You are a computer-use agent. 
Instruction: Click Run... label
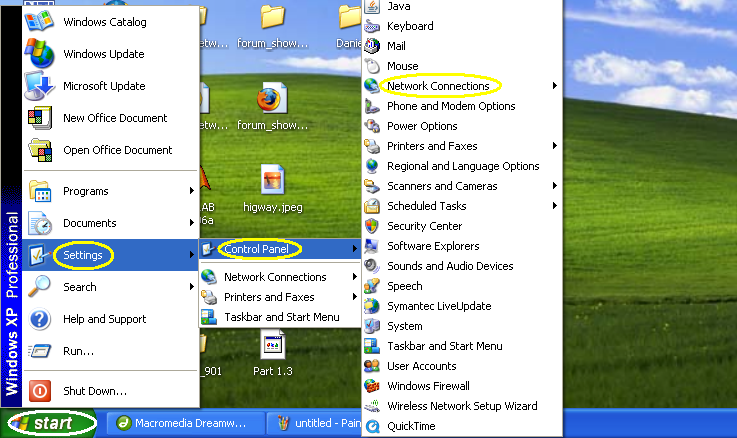click(x=78, y=351)
